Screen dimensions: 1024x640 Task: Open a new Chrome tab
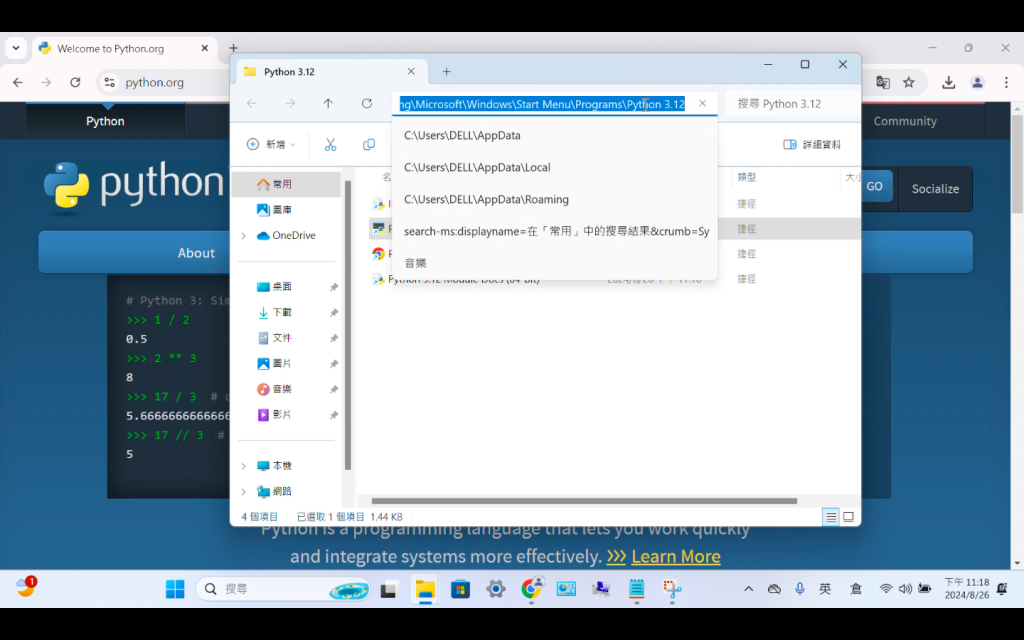click(233, 48)
